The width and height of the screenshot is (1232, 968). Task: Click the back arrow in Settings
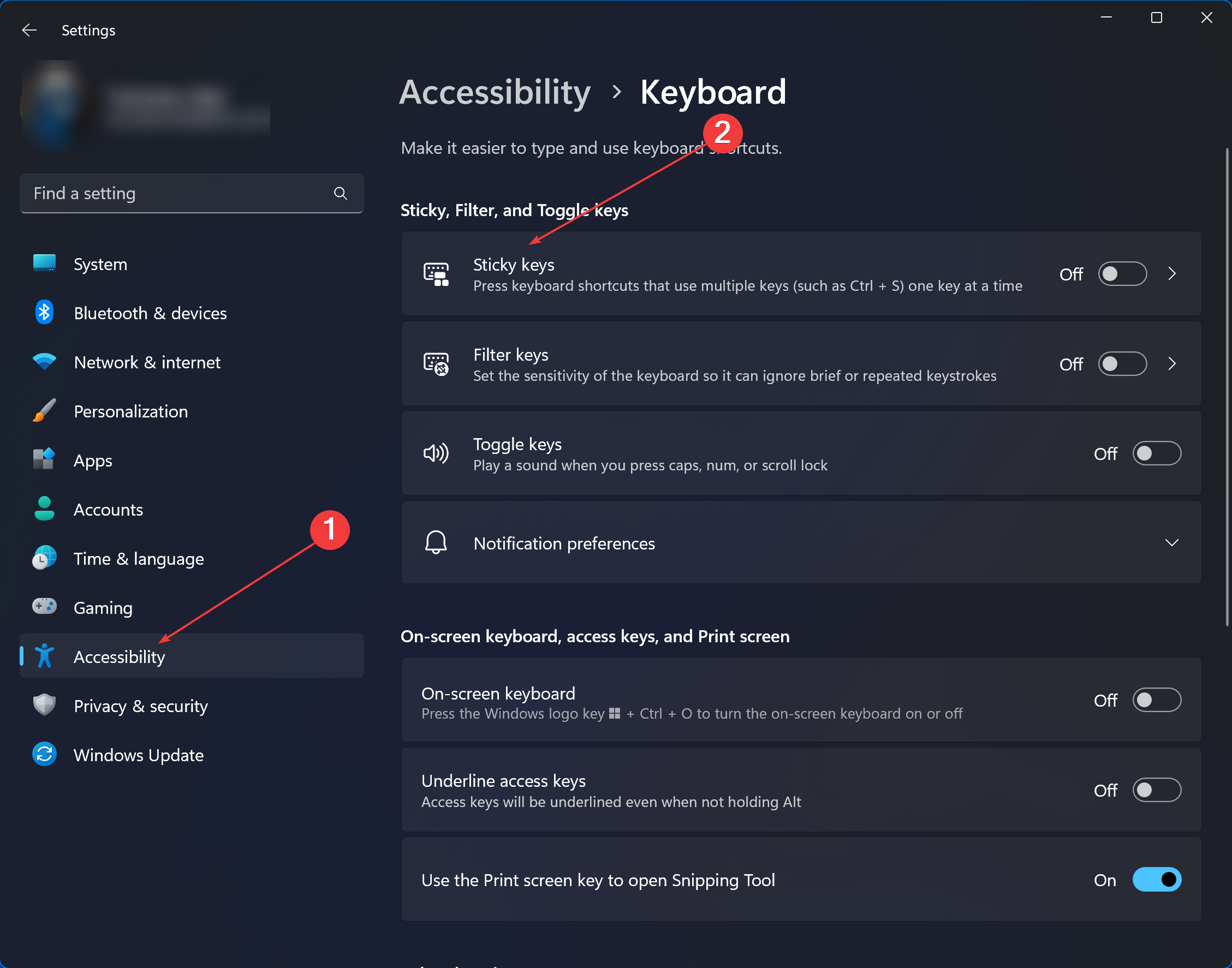(29, 30)
